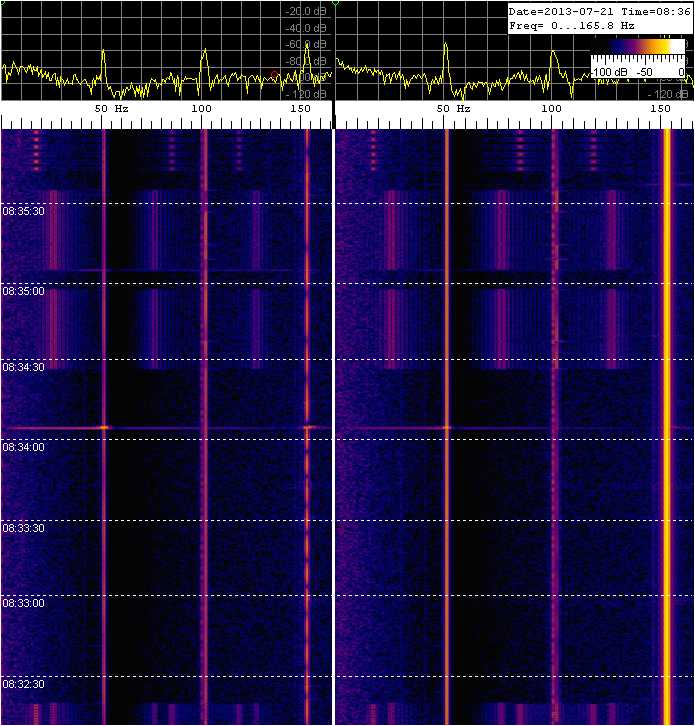Select the 08:35:00 time marker
This screenshot has height=726, width=695.
24,292
